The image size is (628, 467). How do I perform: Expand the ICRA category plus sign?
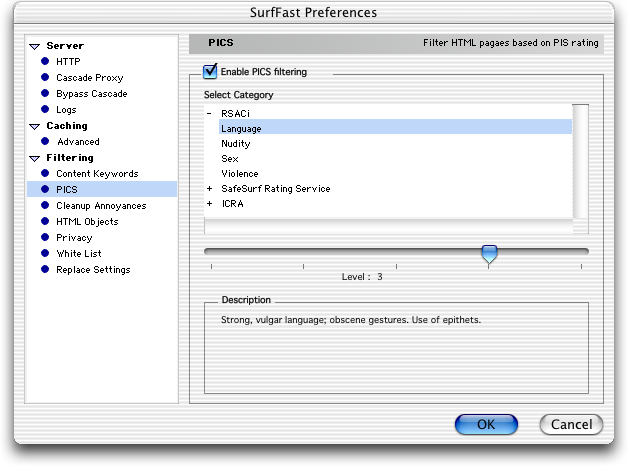[209, 203]
